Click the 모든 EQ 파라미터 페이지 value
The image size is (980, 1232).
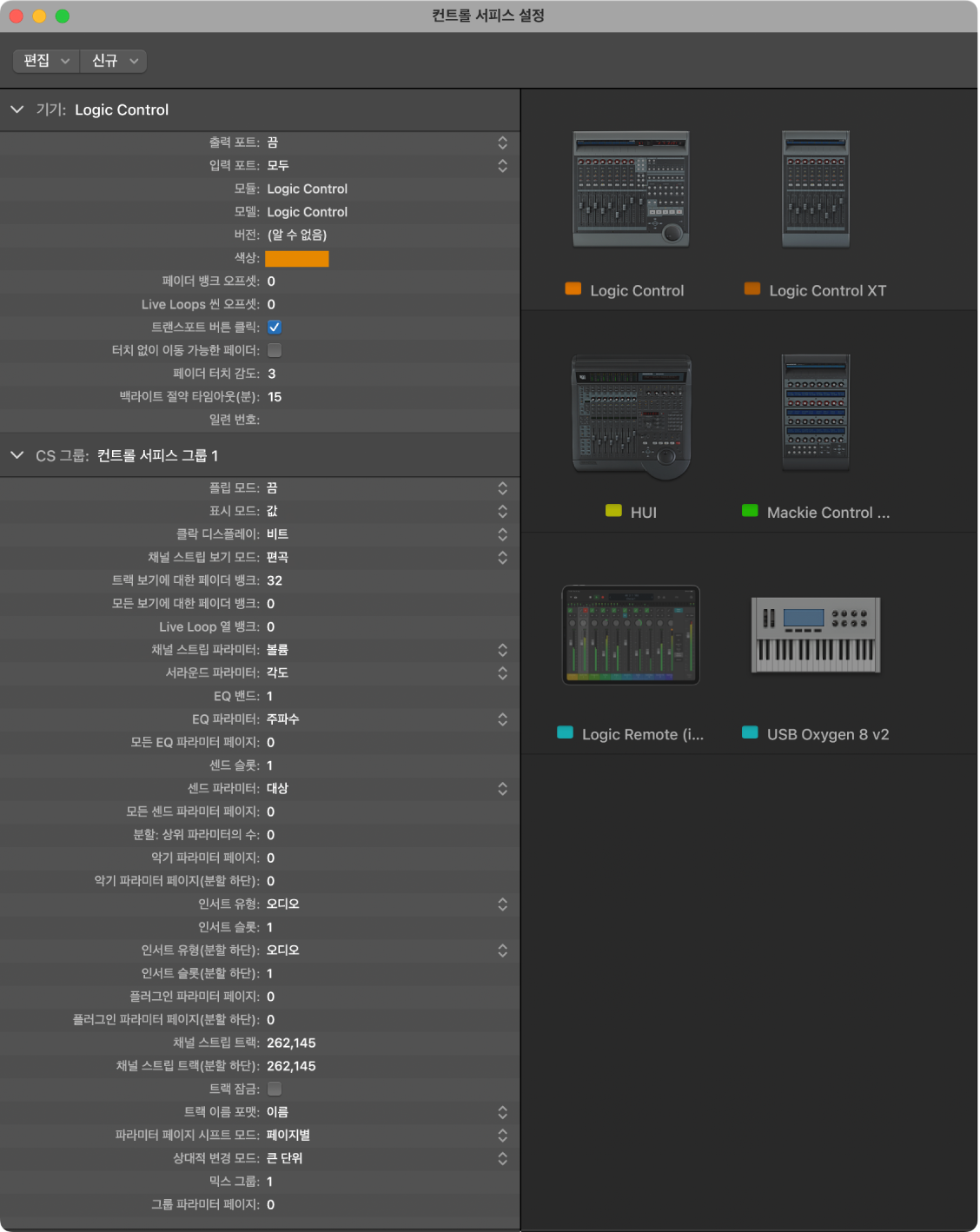click(271, 742)
